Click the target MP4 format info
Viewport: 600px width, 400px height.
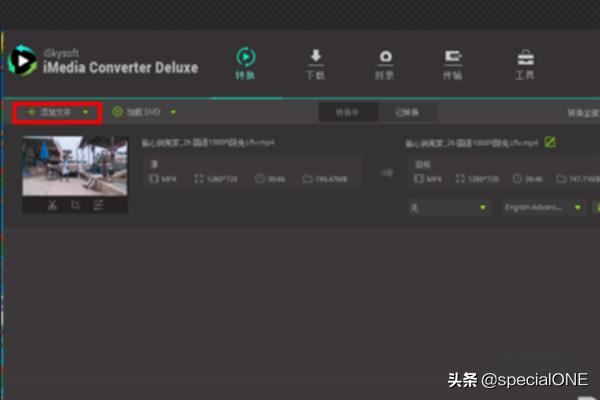coord(428,179)
